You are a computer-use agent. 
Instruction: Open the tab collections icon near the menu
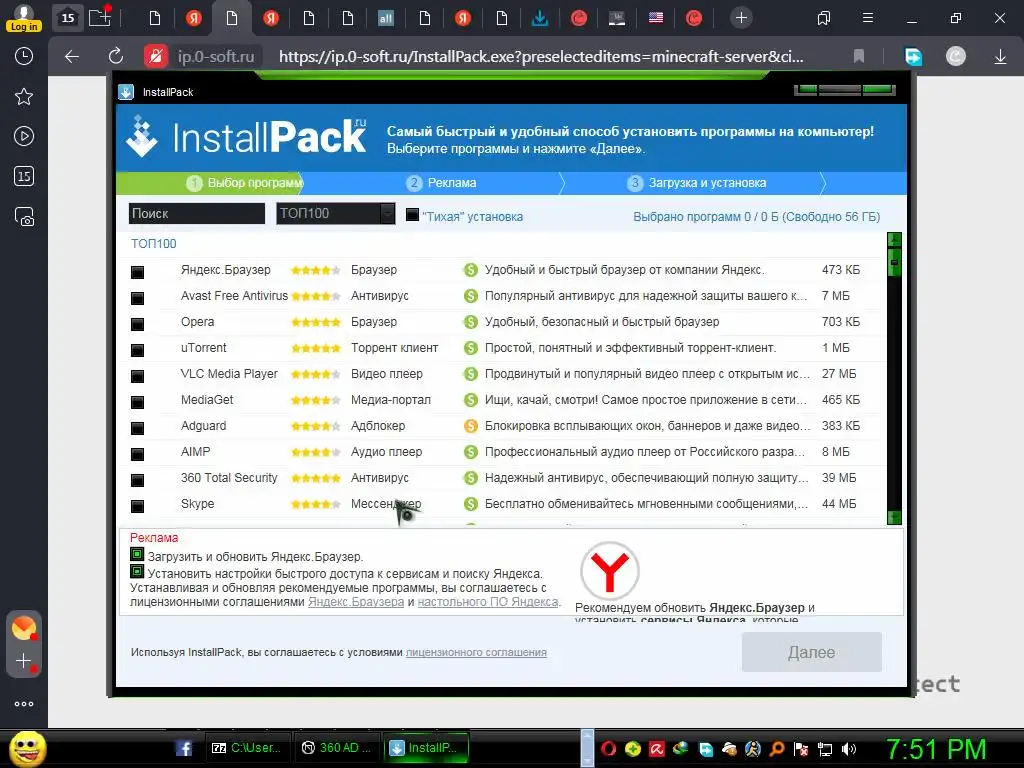click(x=824, y=18)
